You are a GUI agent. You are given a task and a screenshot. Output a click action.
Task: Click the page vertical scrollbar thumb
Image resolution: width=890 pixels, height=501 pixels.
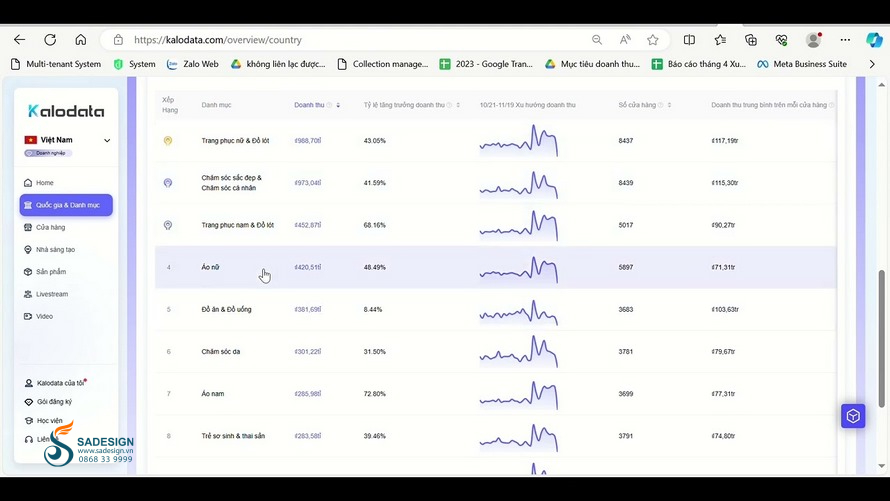pos(881,338)
